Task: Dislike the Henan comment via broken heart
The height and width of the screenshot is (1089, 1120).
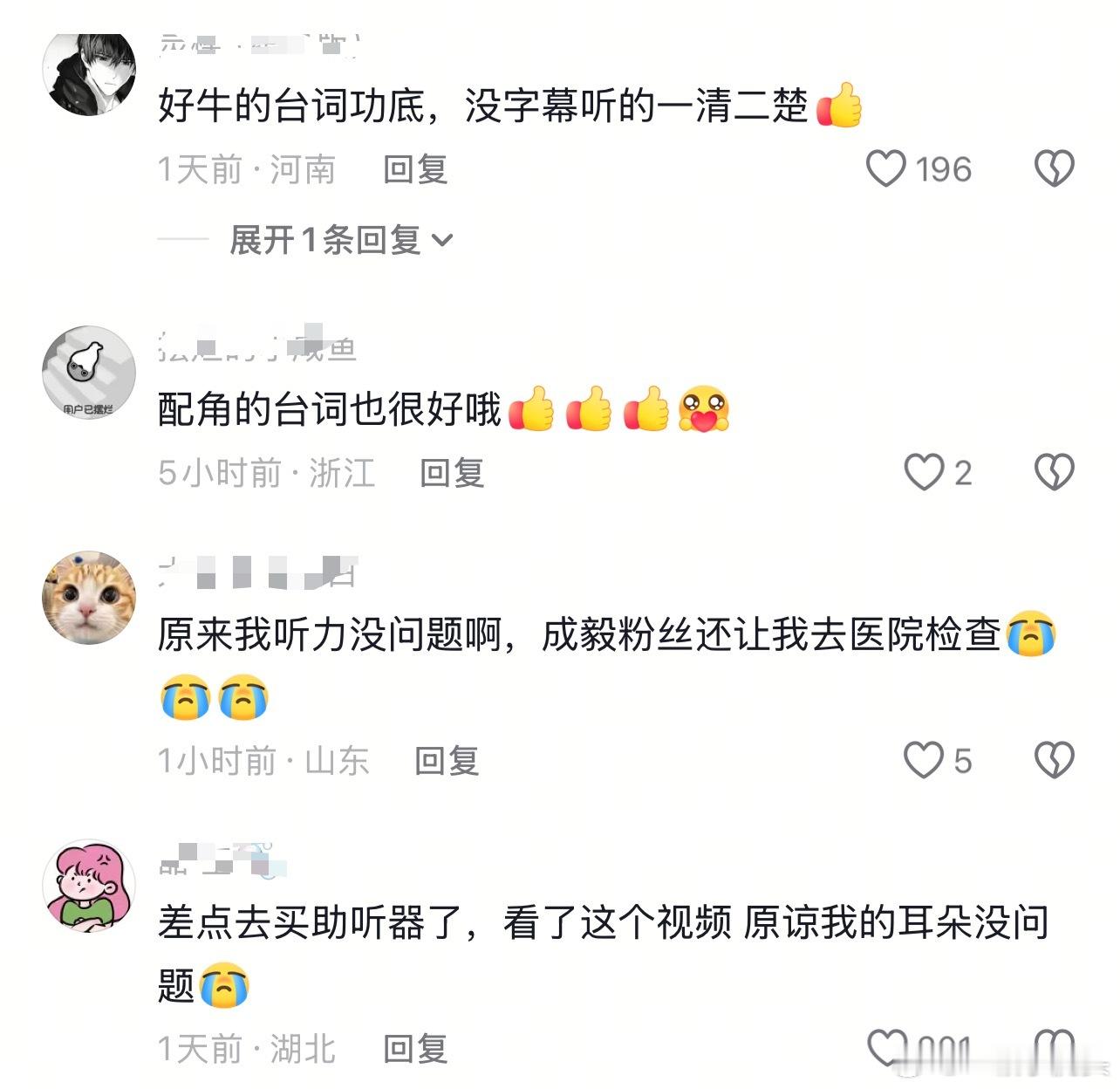Action: pyautogui.click(x=1054, y=168)
